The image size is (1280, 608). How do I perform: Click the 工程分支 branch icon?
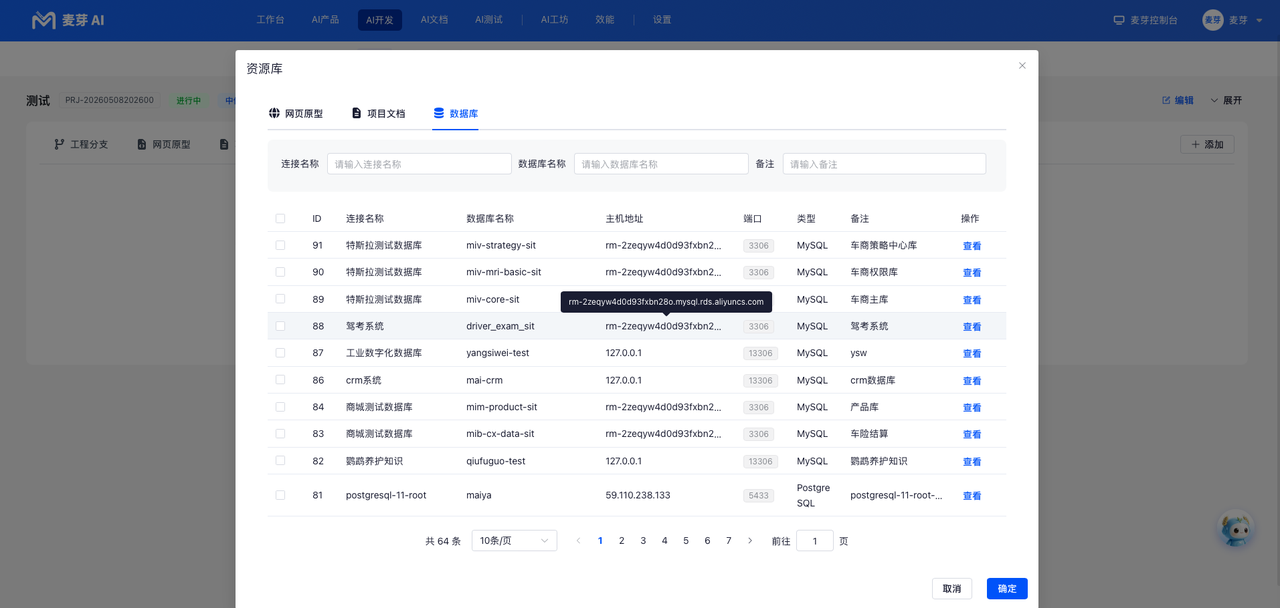59,144
